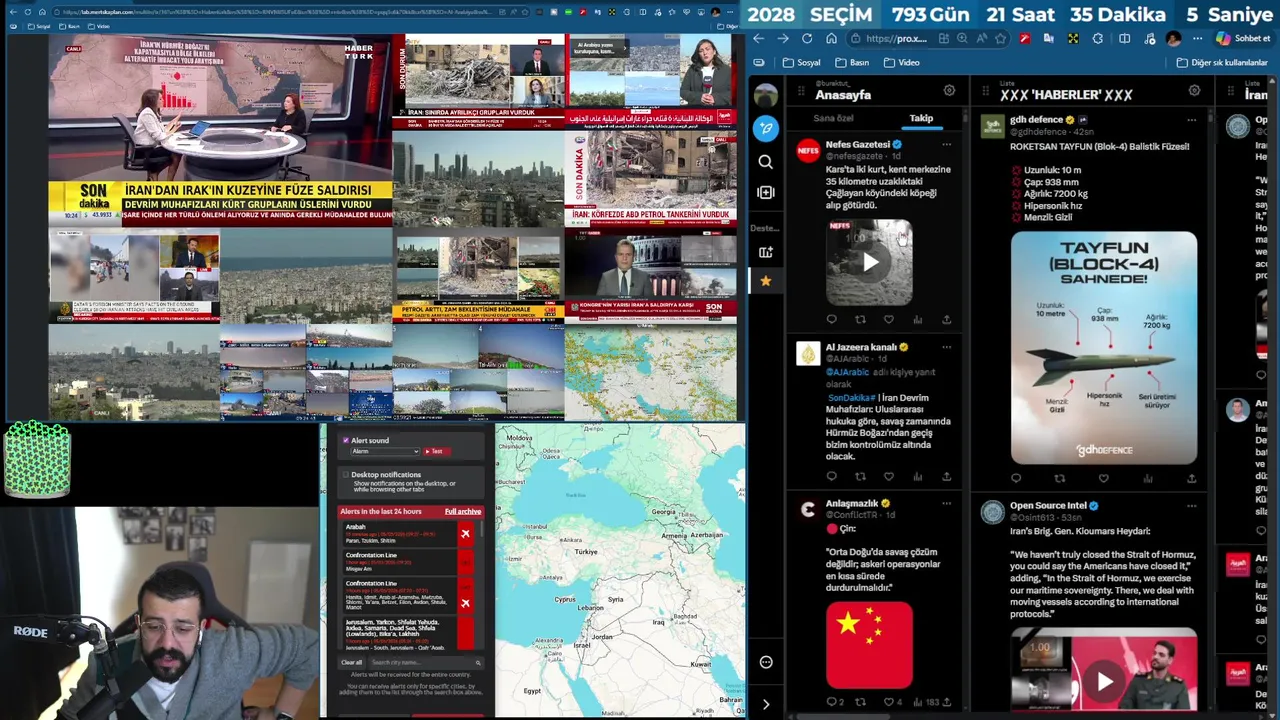Open Anasayfa column settings gear
Image resolution: width=1280 pixels, height=720 pixels.
point(949,91)
